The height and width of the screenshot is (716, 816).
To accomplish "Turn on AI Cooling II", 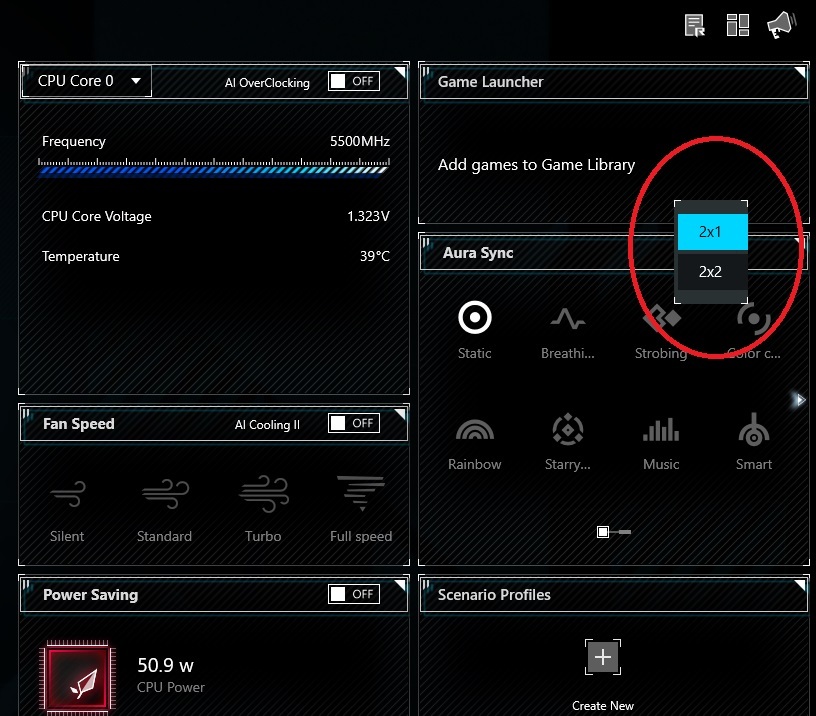I will coord(354,423).
